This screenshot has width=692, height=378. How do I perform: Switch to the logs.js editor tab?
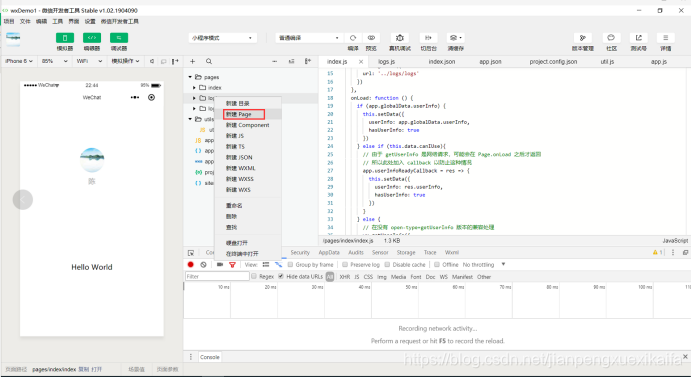[x=387, y=62]
